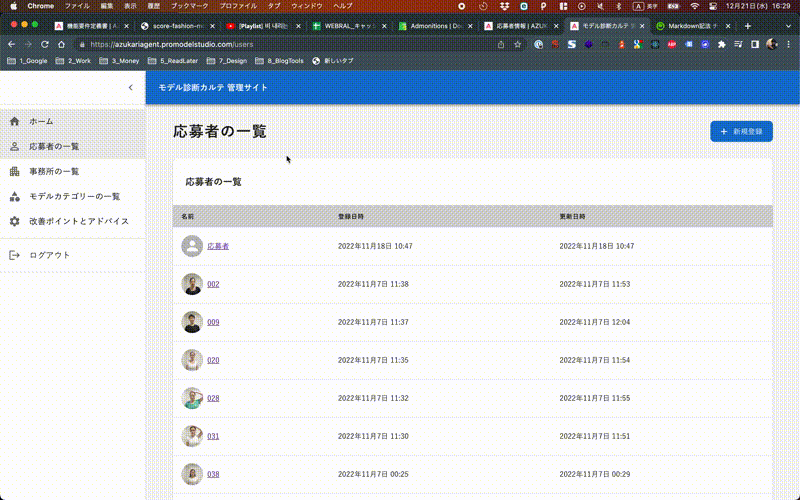
Task: Click the share icon in address bar
Action: pyautogui.click(x=501, y=44)
